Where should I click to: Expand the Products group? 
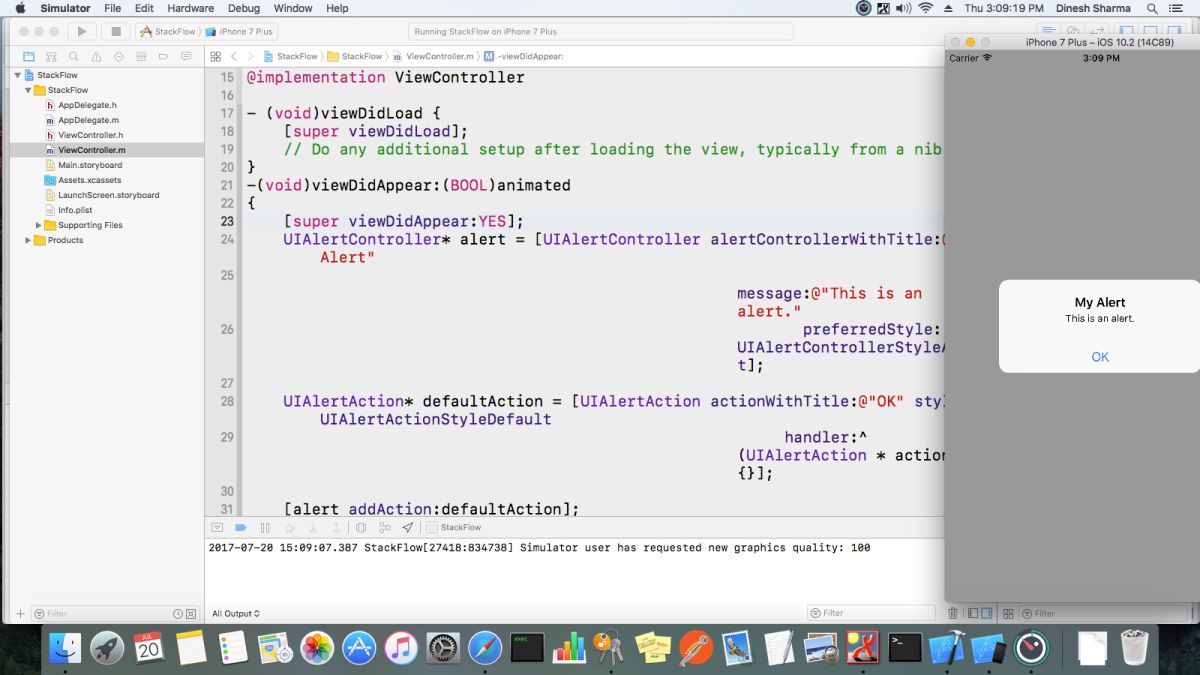pyautogui.click(x=28, y=240)
